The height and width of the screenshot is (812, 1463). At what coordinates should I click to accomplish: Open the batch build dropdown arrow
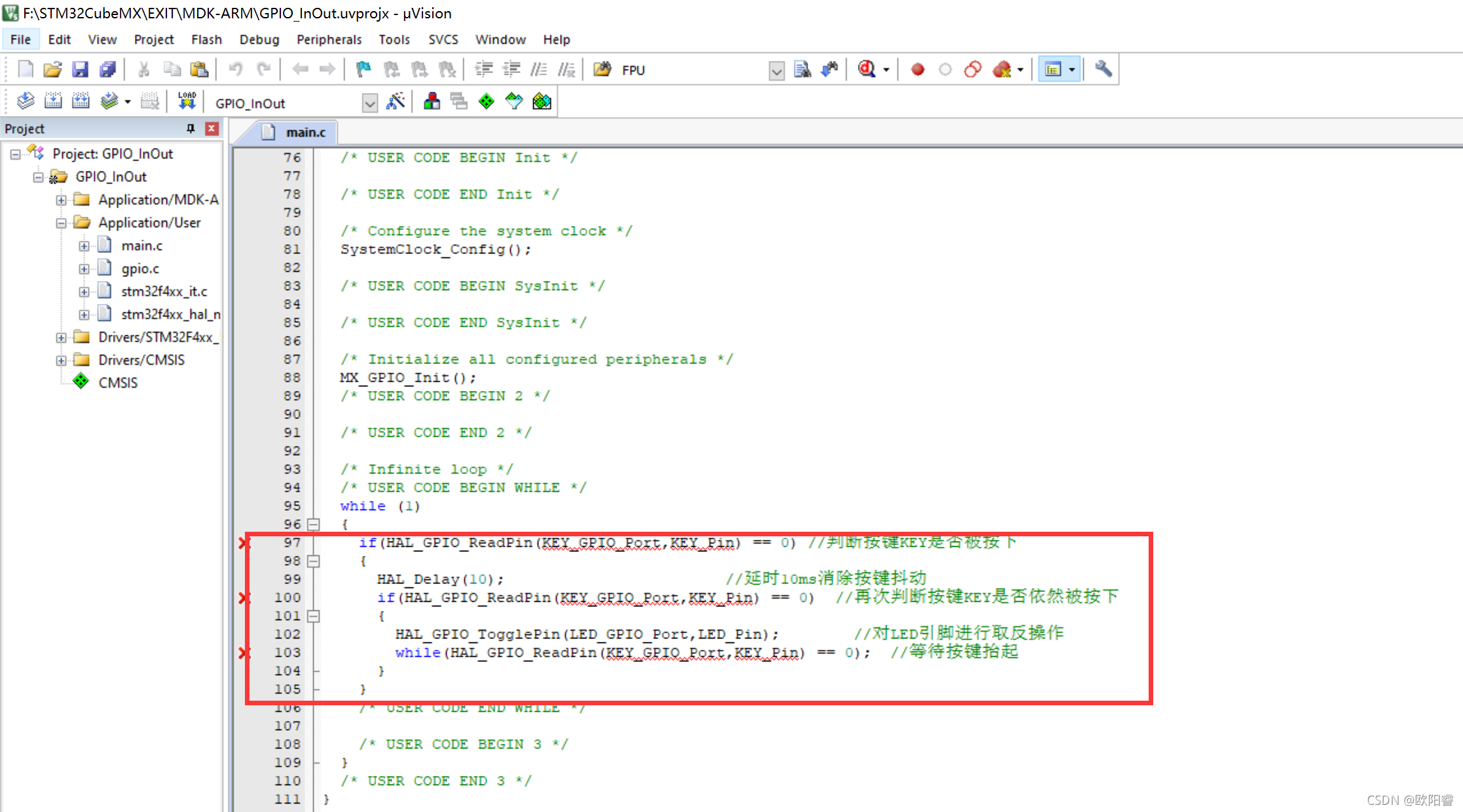click(127, 101)
